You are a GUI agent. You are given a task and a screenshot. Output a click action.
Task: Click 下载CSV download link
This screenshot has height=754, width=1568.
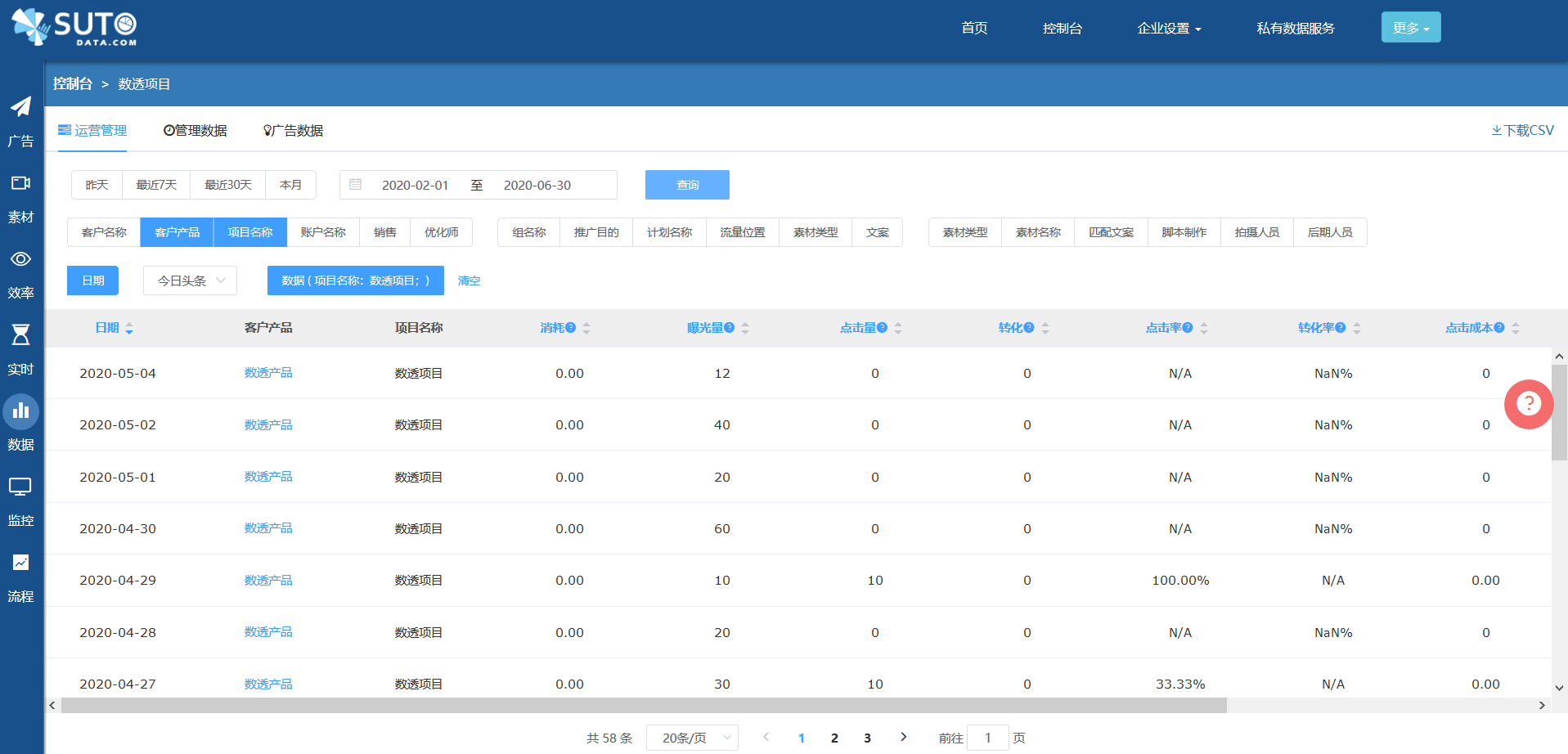1522,130
